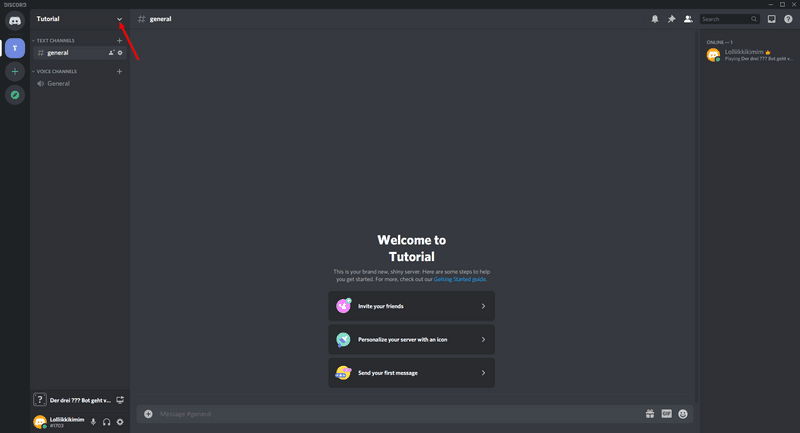Collapse the Voice Channels category
This screenshot has height=433, width=800.
(55, 71)
